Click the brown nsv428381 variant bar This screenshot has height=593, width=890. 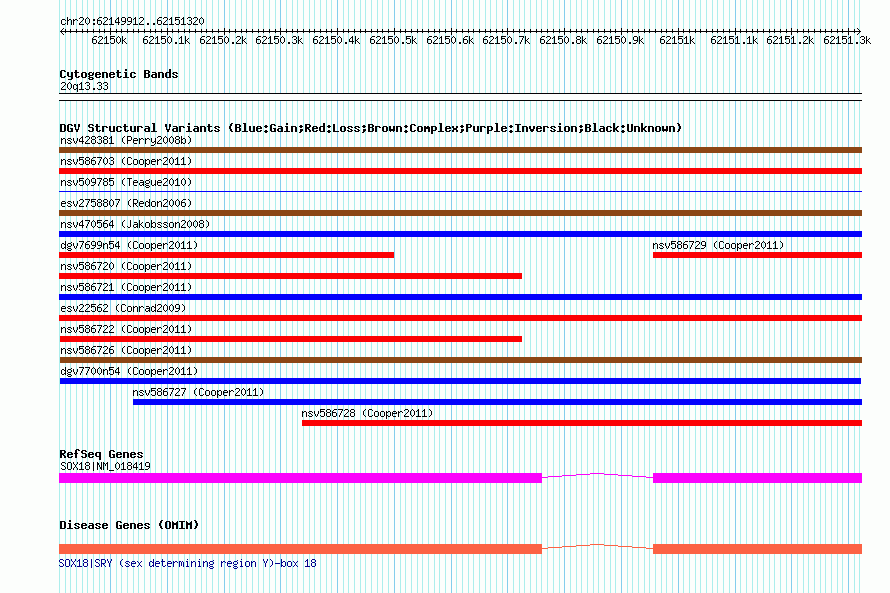(460, 150)
